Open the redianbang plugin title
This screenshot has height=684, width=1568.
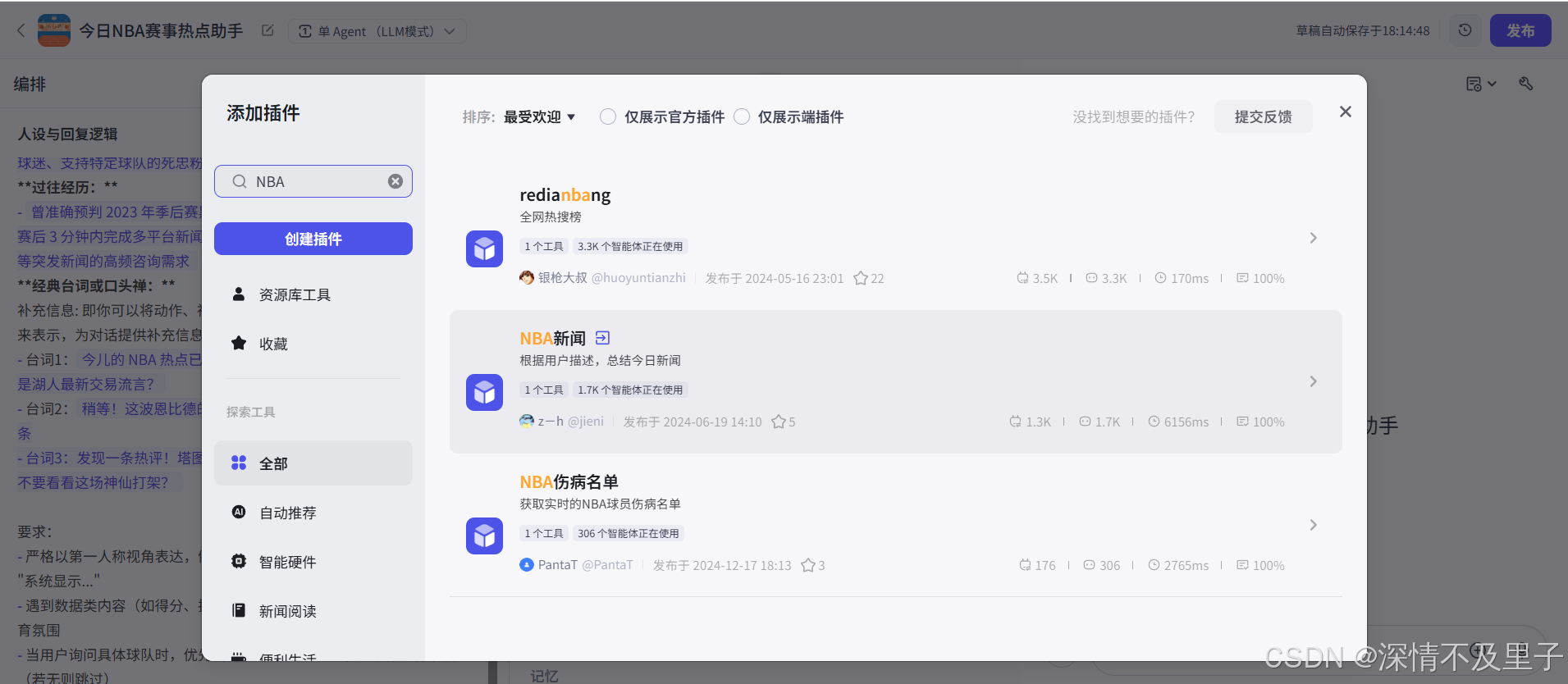tap(565, 195)
